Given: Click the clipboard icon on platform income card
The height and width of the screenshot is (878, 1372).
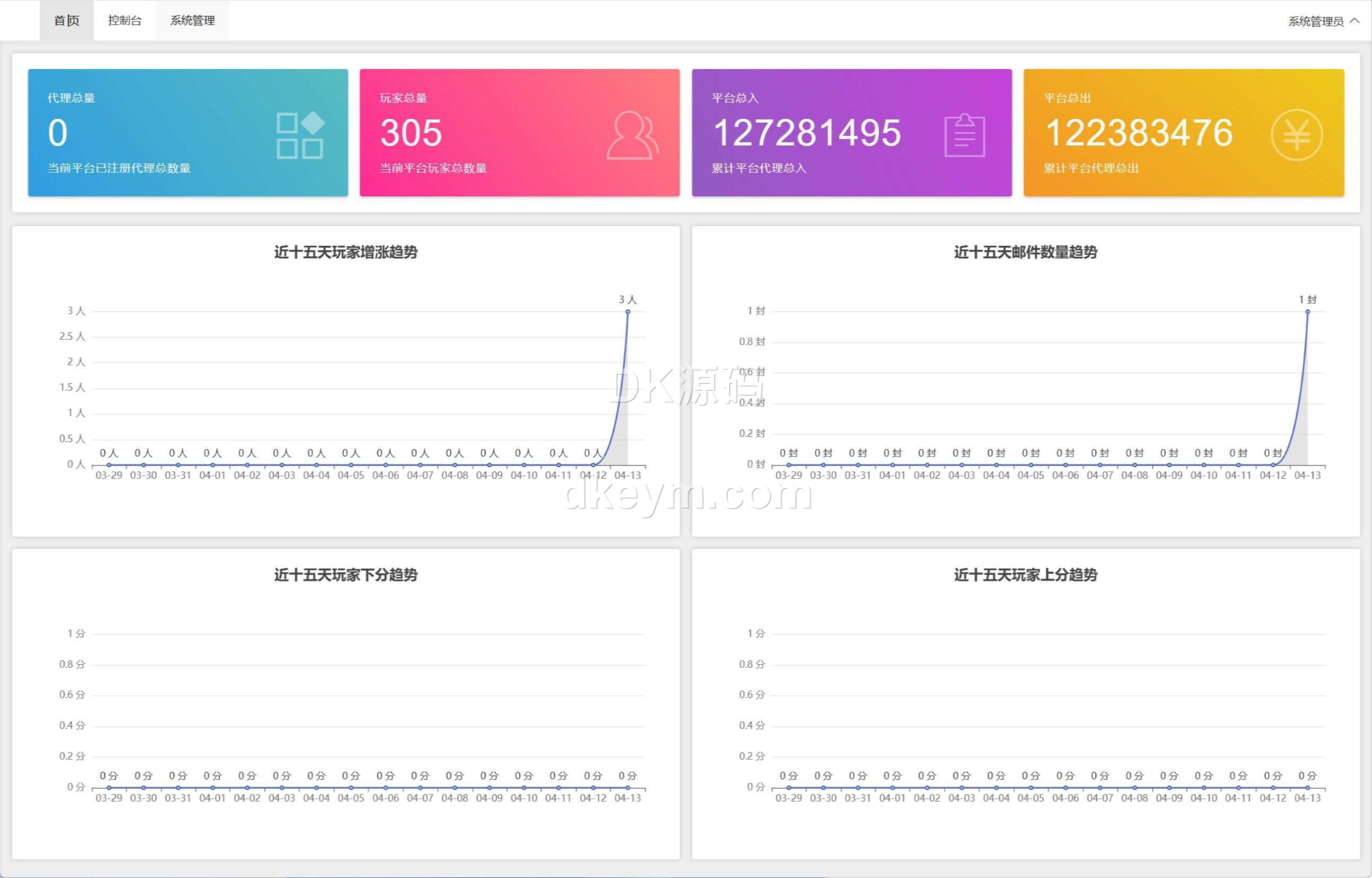Looking at the screenshot, I should click(x=965, y=136).
